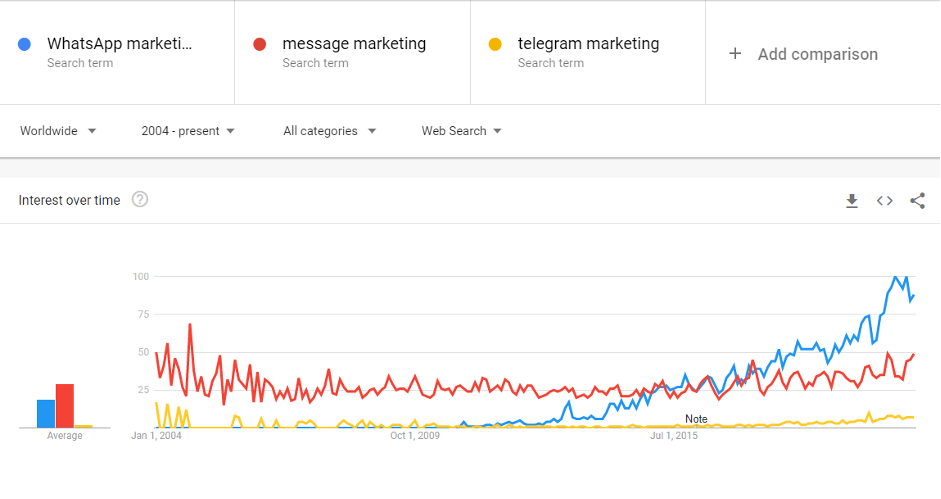Share the Interest over time chart
941x499 pixels.
(917, 201)
